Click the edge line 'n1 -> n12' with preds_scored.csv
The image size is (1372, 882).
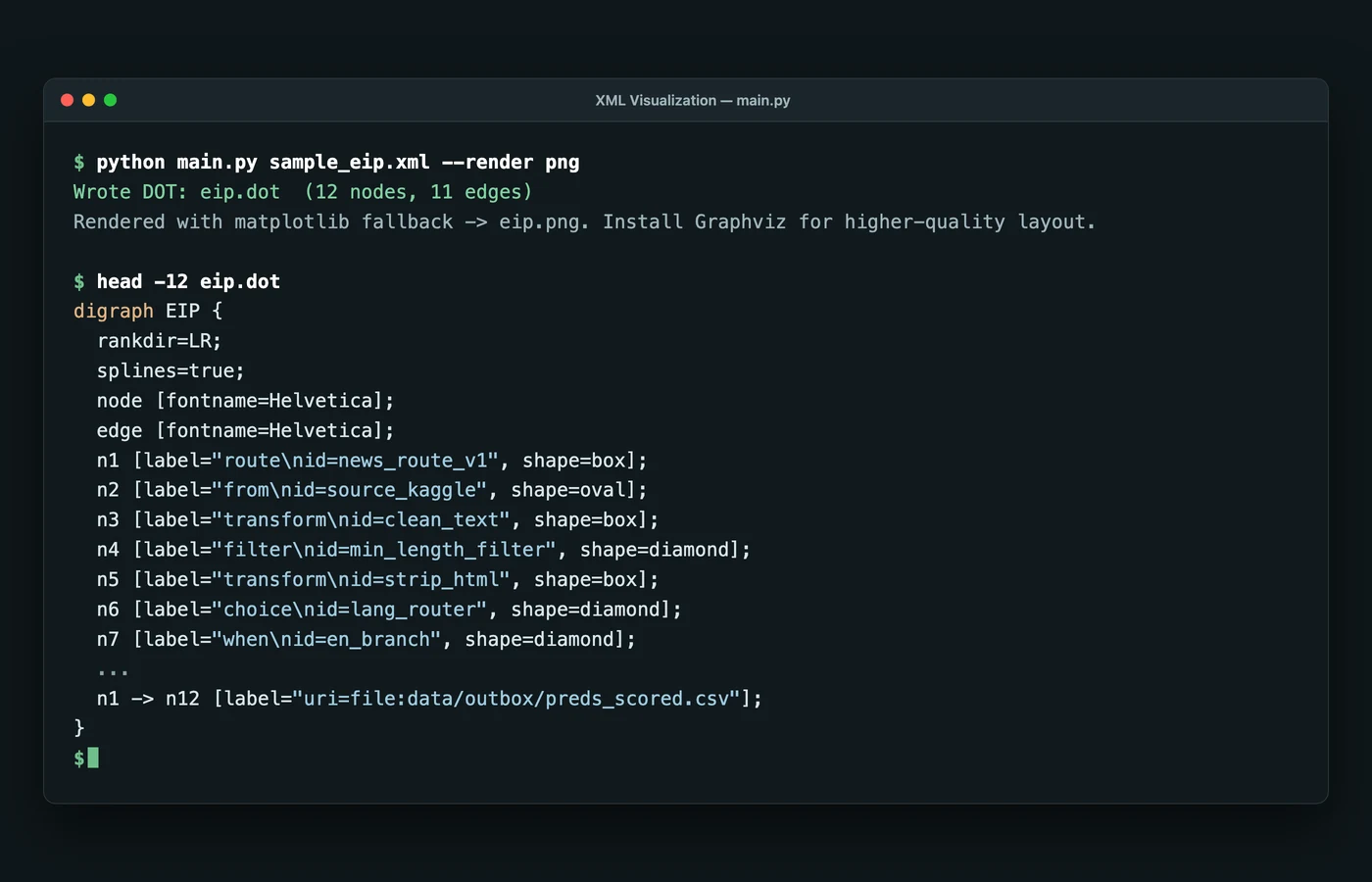429,699
